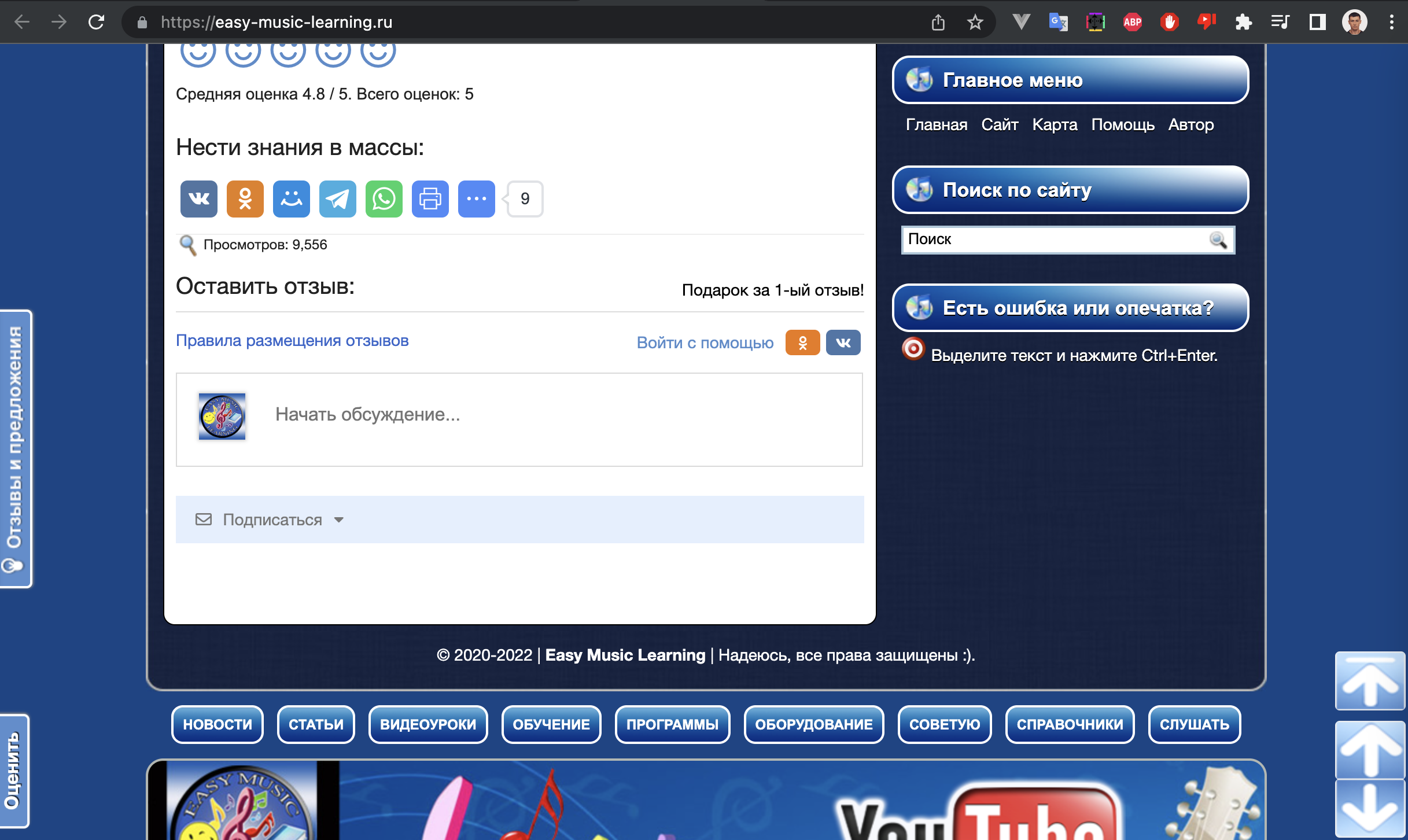Click the scroll up arrow button
Image resolution: width=1408 pixels, height=840 pixels.
click(x=1369, y=750)
